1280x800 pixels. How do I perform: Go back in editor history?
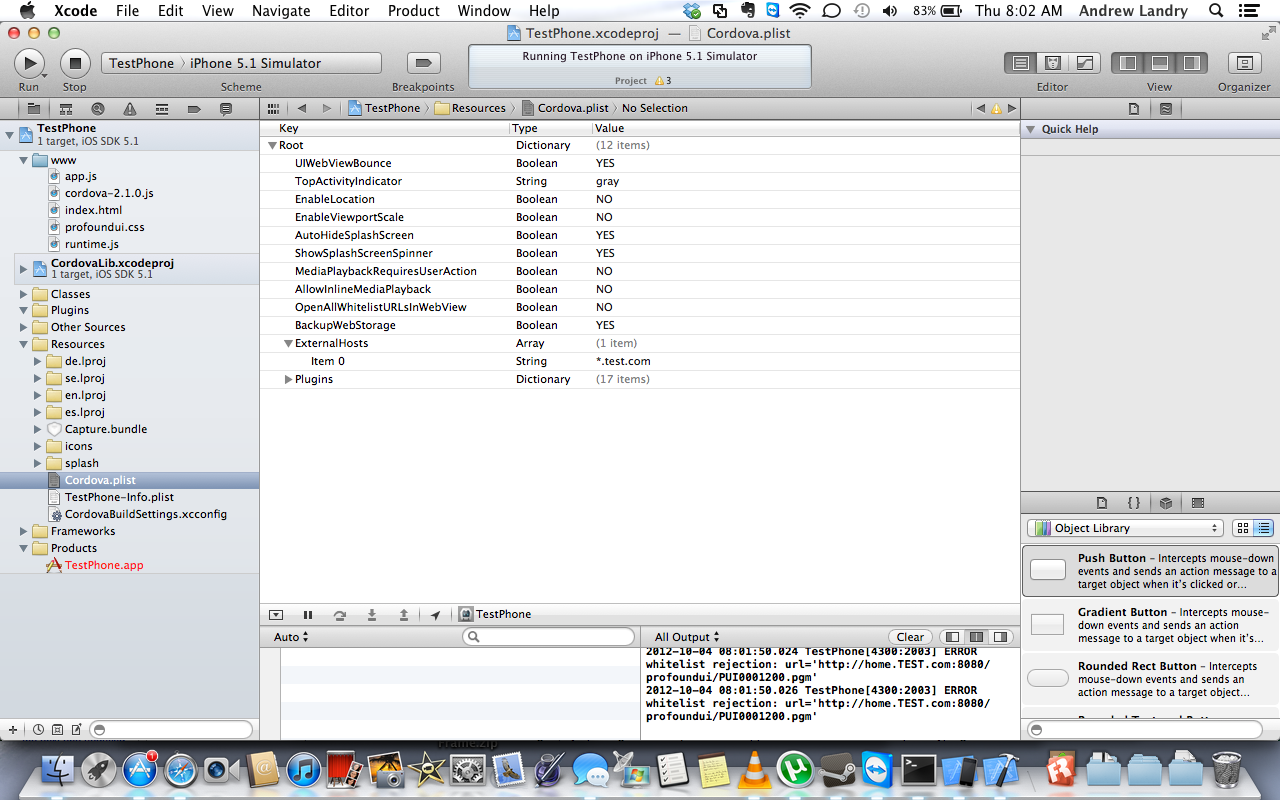[x=301, y=108]
